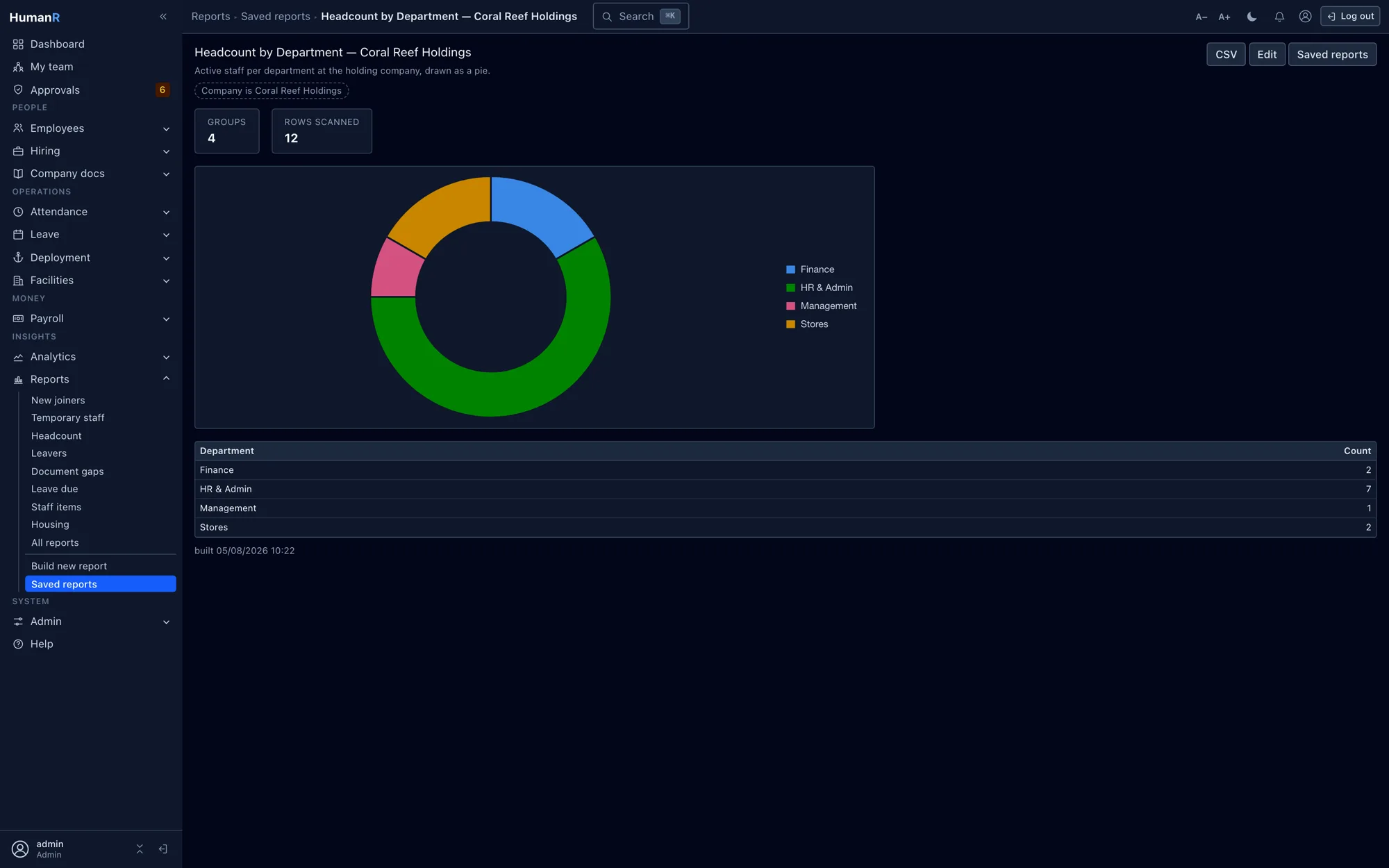
Task: Expand the Admin section chevron
Action: pos(166,622)
